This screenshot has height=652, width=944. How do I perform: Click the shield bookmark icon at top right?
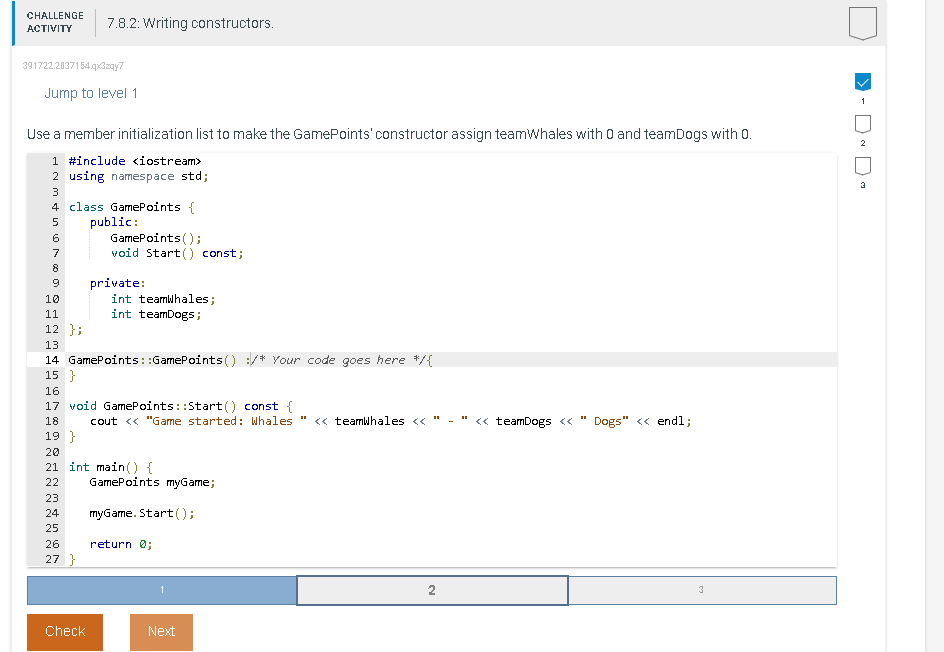pos(862,22)
